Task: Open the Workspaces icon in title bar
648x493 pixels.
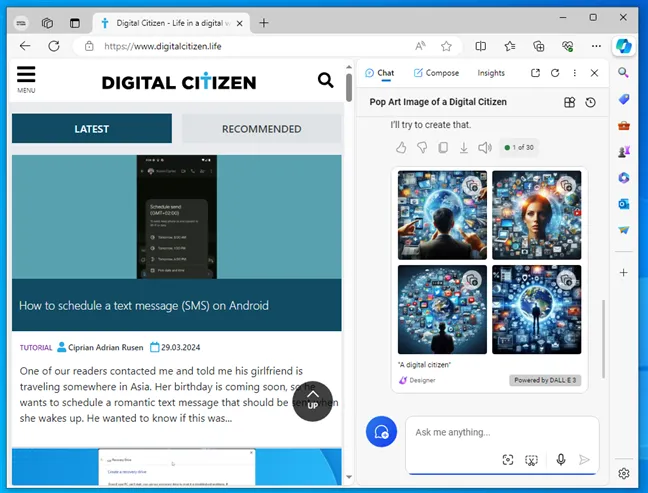Action: pyautogui.click(x=47, y=23)
